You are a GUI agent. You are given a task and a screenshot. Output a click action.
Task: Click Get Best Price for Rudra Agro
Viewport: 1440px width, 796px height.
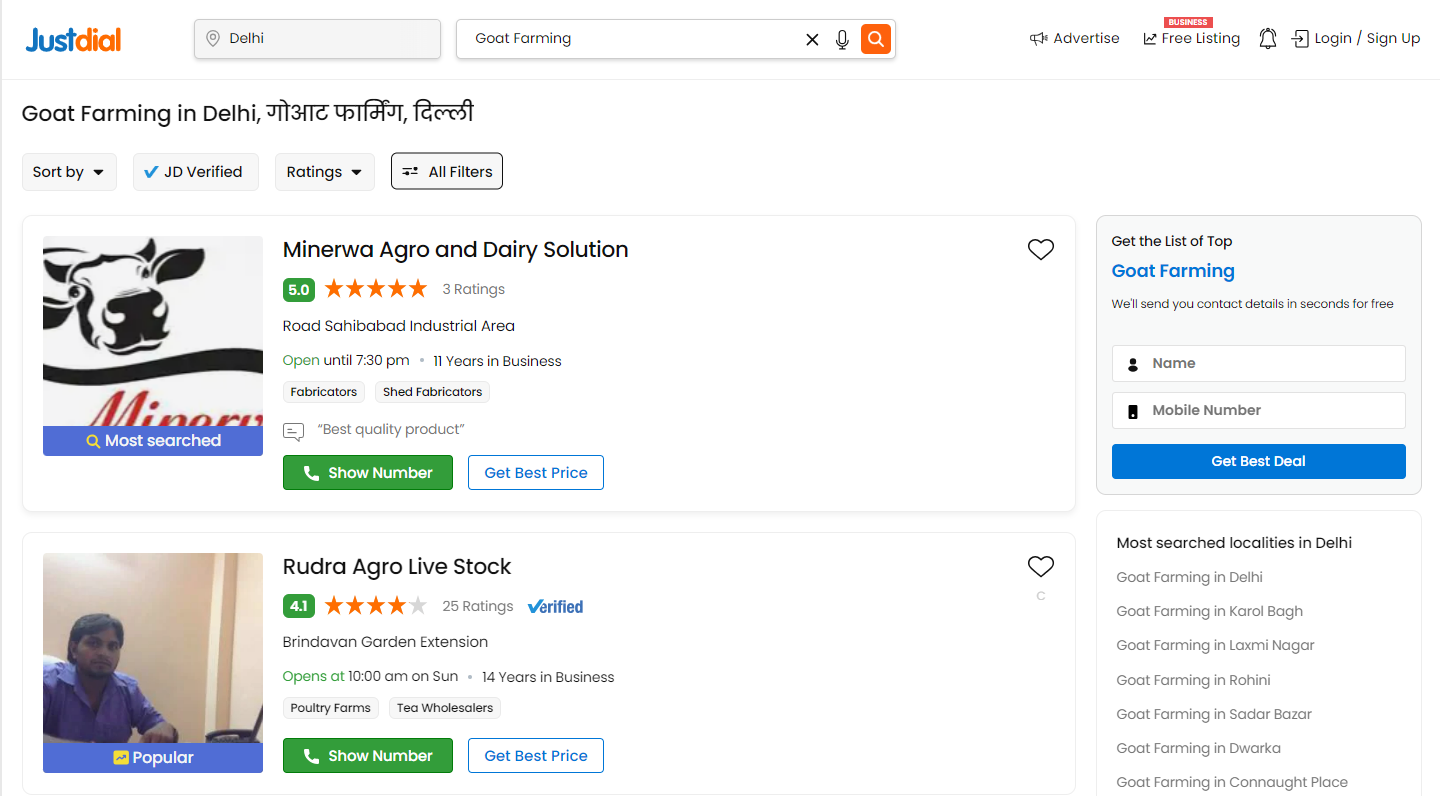tap(536, 756)
